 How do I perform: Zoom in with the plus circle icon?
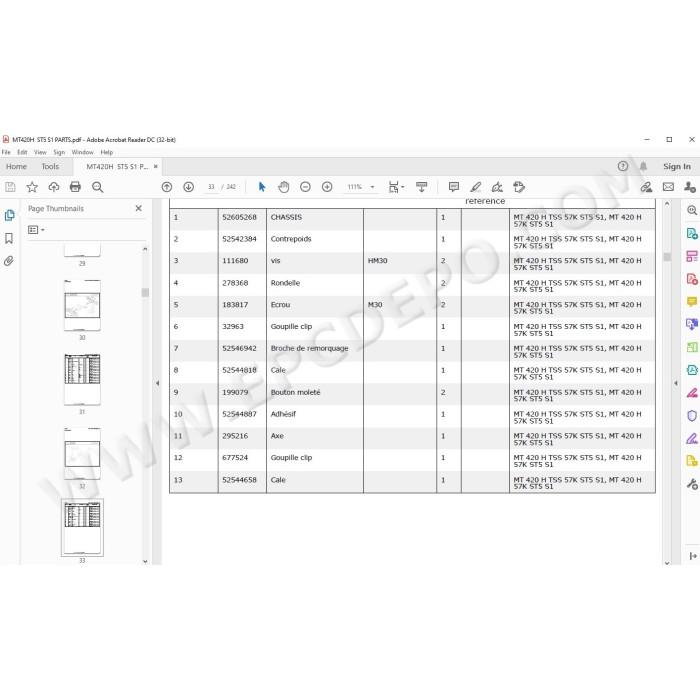coord(327,187)
